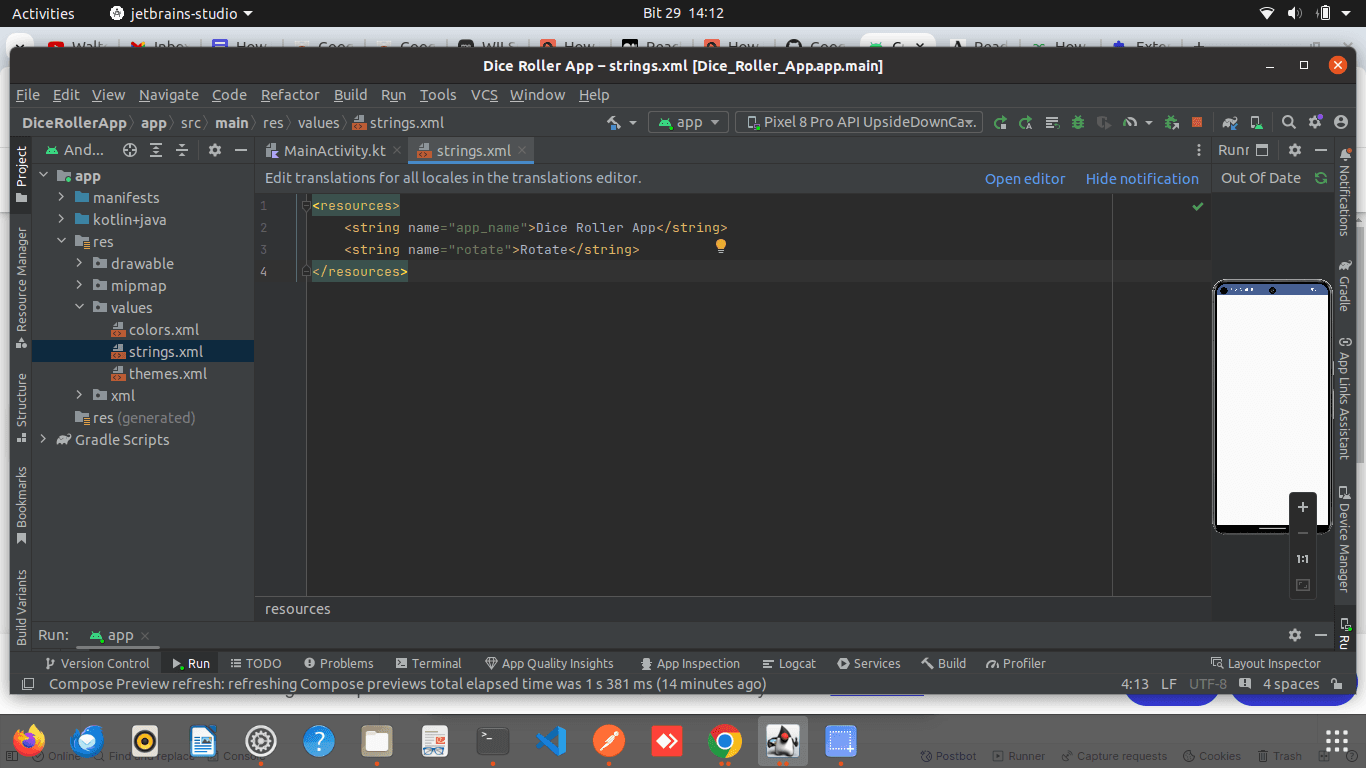Screen dimensions: 1366x768
Task: Click Attach Debugger to Android Process icon
Action: (x=1172, y=122)
